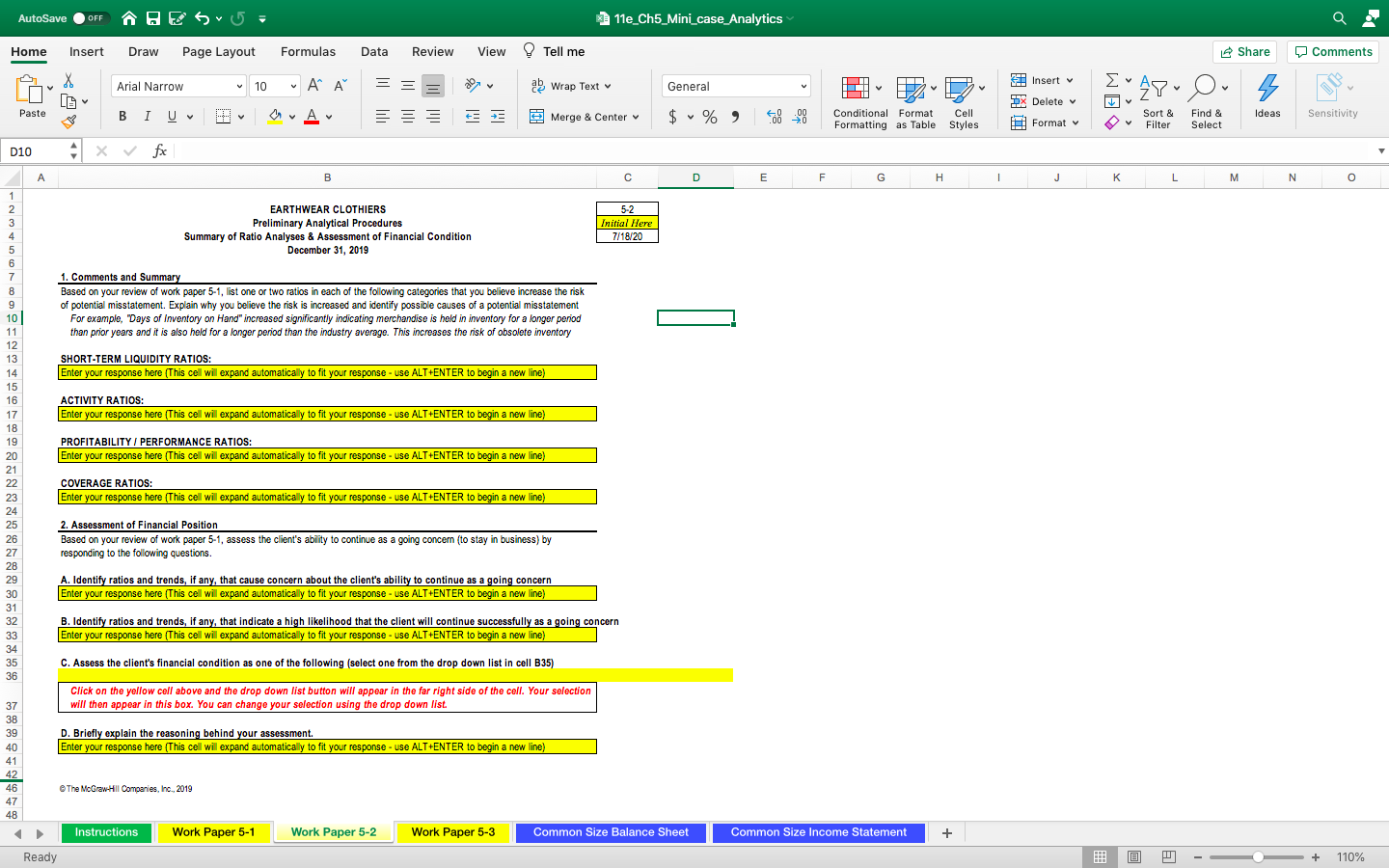1389x868 pixels.
Task: Decrease font size with smaller A icon
Action: click(x=340, y=86)
